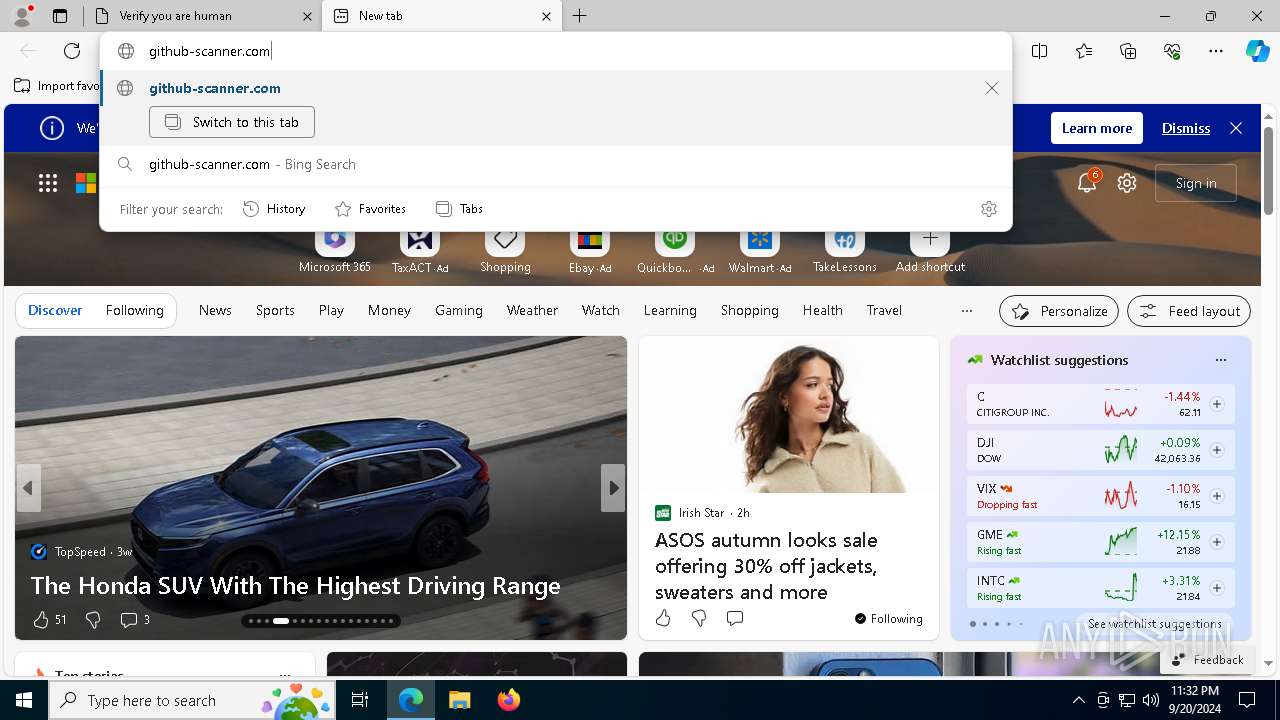Add VIX to the watchlist

(x=1217, y=496)
